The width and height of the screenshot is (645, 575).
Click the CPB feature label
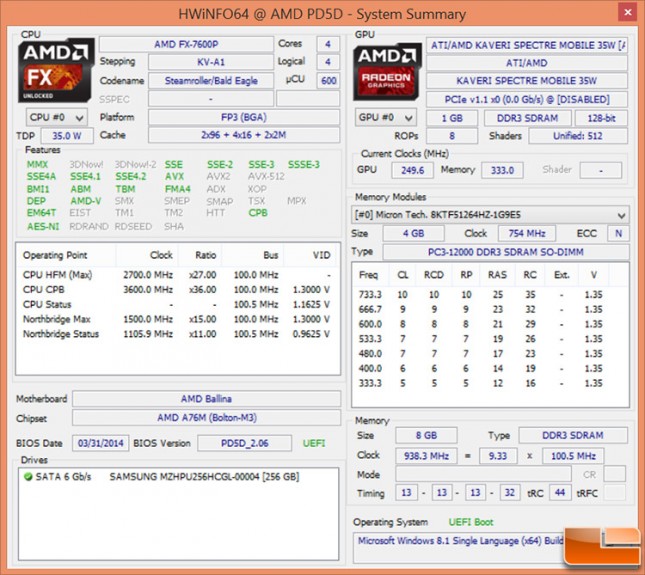[258, 213]
